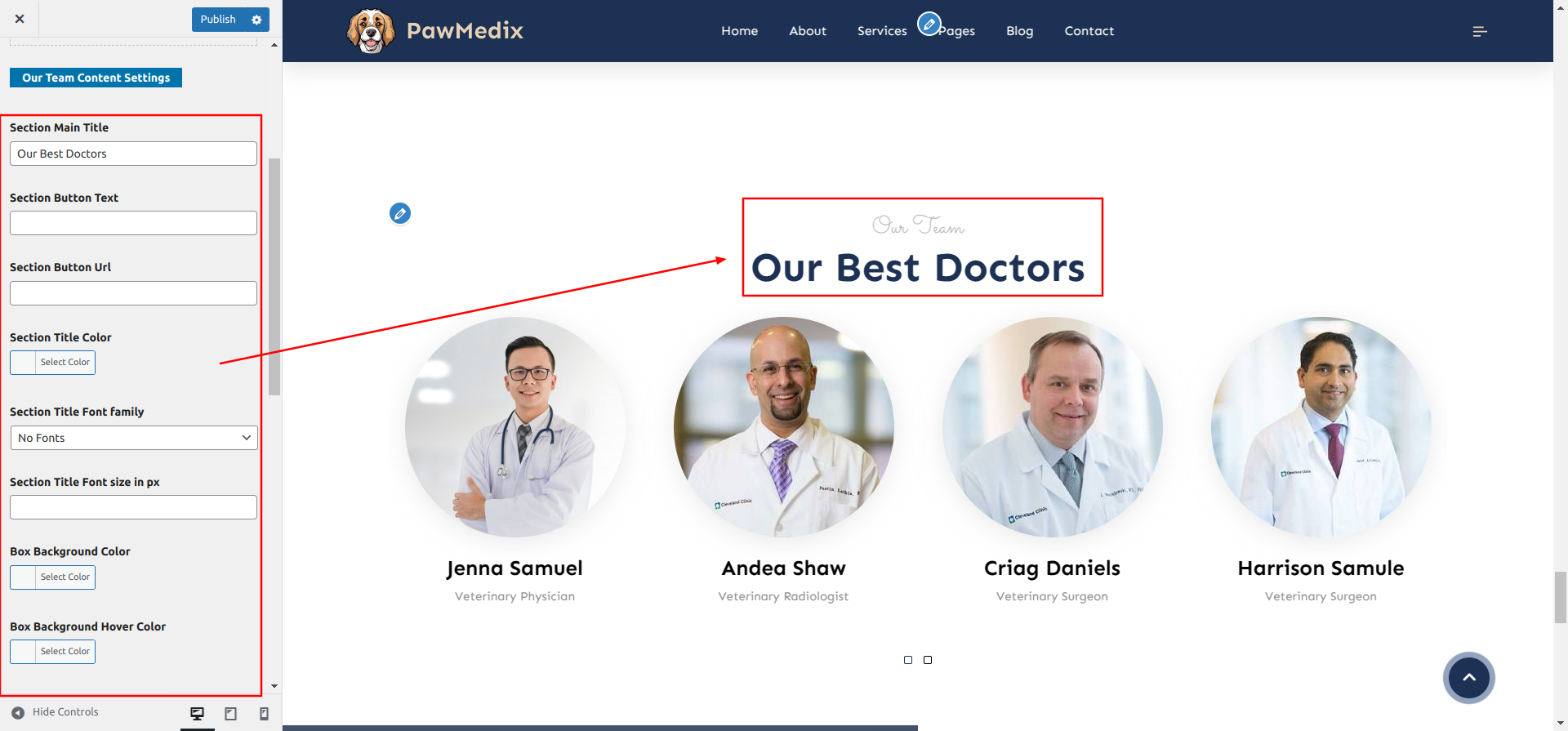Click the pencil edit icon for team section
This screenshot has width=1568, height=731.
[400, 213]
